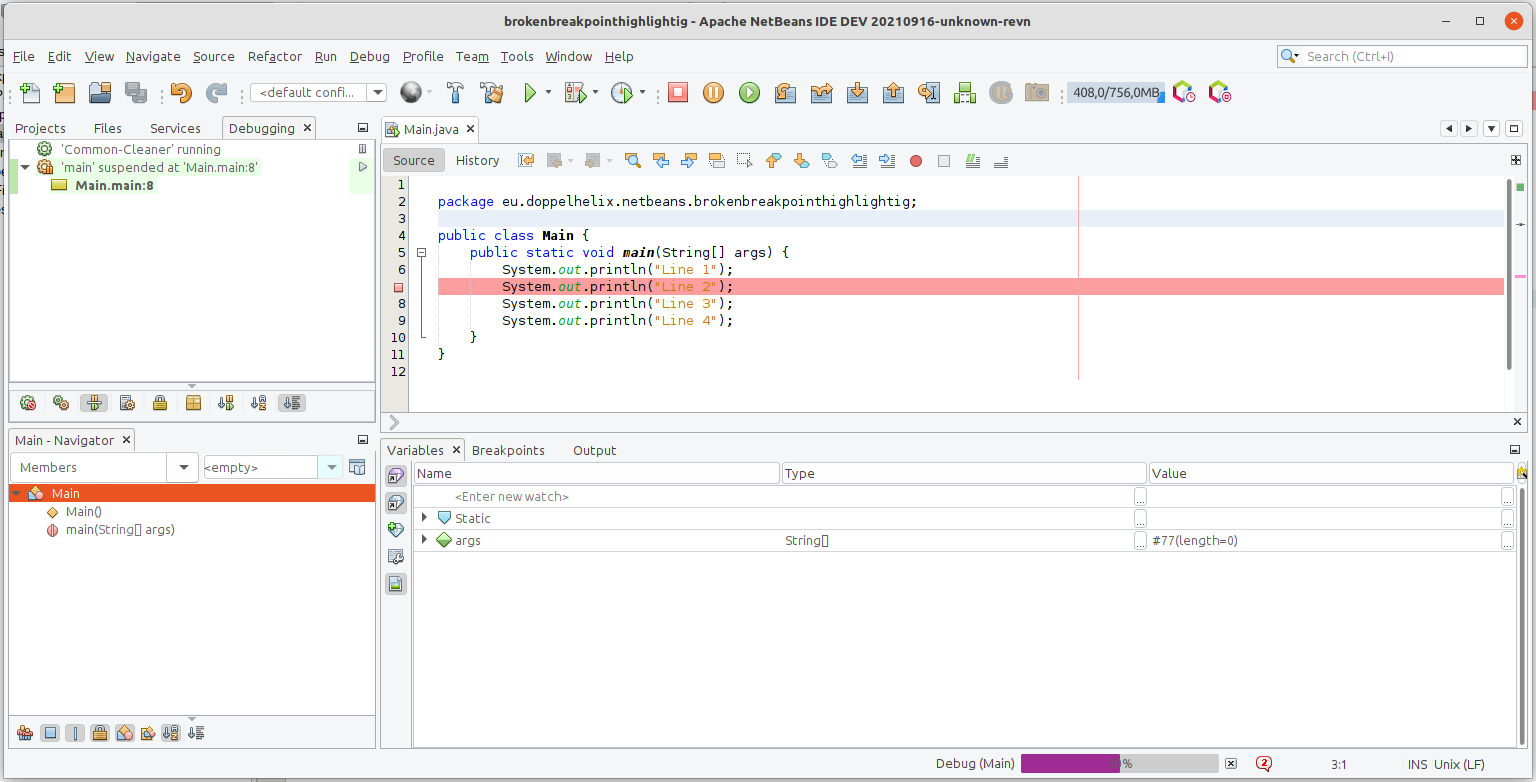Open the Refactor menu
Image resolution: width=1536 pixels, height=782 pixels.
pyautogui.click(x=275, y=57)
